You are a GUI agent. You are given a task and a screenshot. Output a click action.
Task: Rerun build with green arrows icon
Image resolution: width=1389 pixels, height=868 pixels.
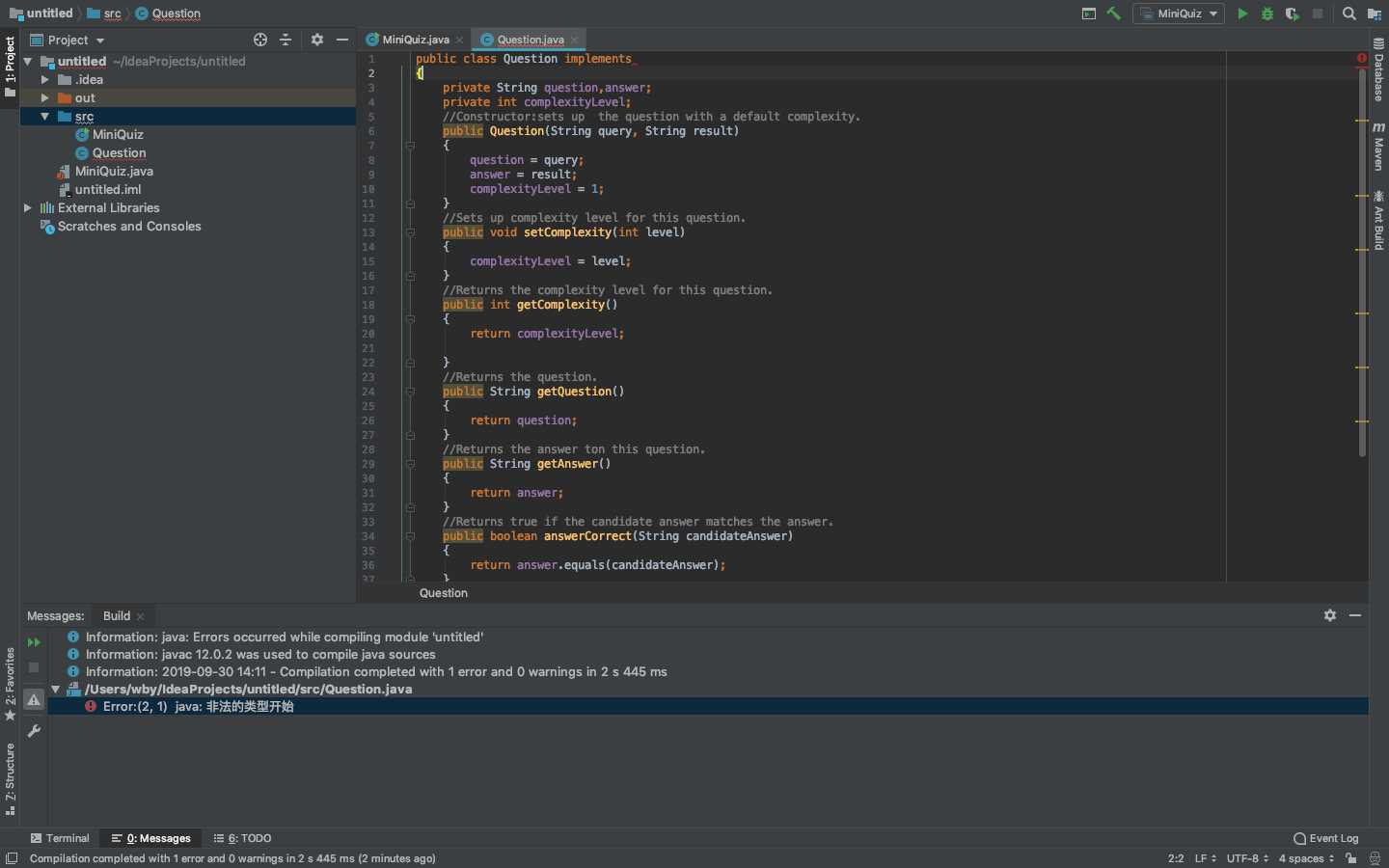[34, 642]
